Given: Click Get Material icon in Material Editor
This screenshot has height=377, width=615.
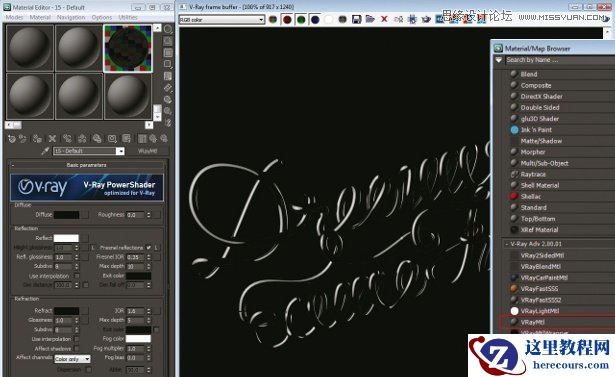Looking at the screenshot, I should click(x=12, y=138).
